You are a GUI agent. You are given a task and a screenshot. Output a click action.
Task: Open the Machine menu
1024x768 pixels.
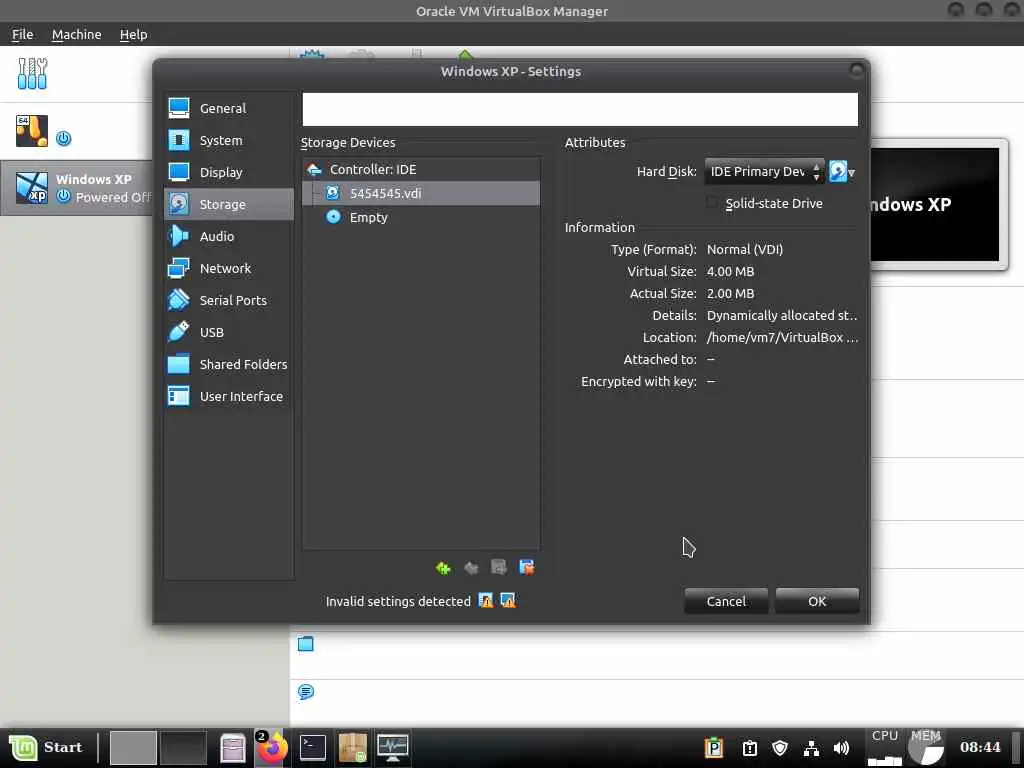click(x=76, y=35)
